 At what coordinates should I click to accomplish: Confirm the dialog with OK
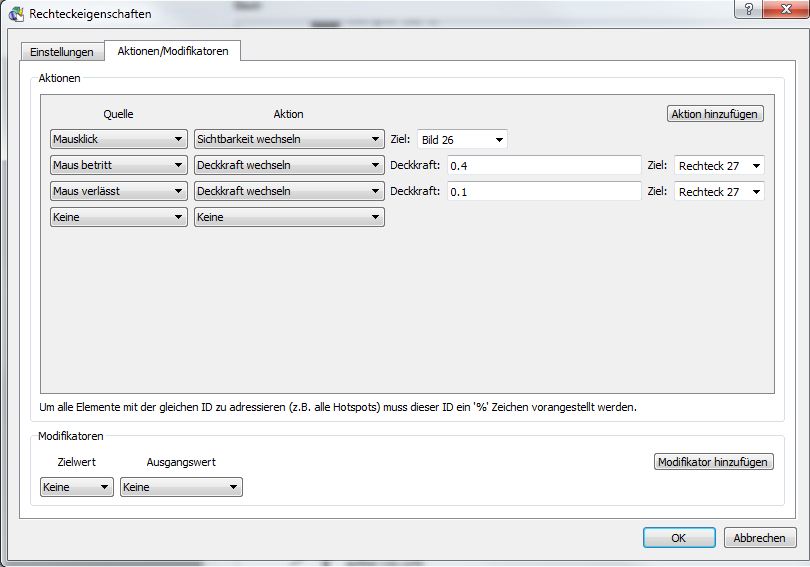click(x=679, y=538)
